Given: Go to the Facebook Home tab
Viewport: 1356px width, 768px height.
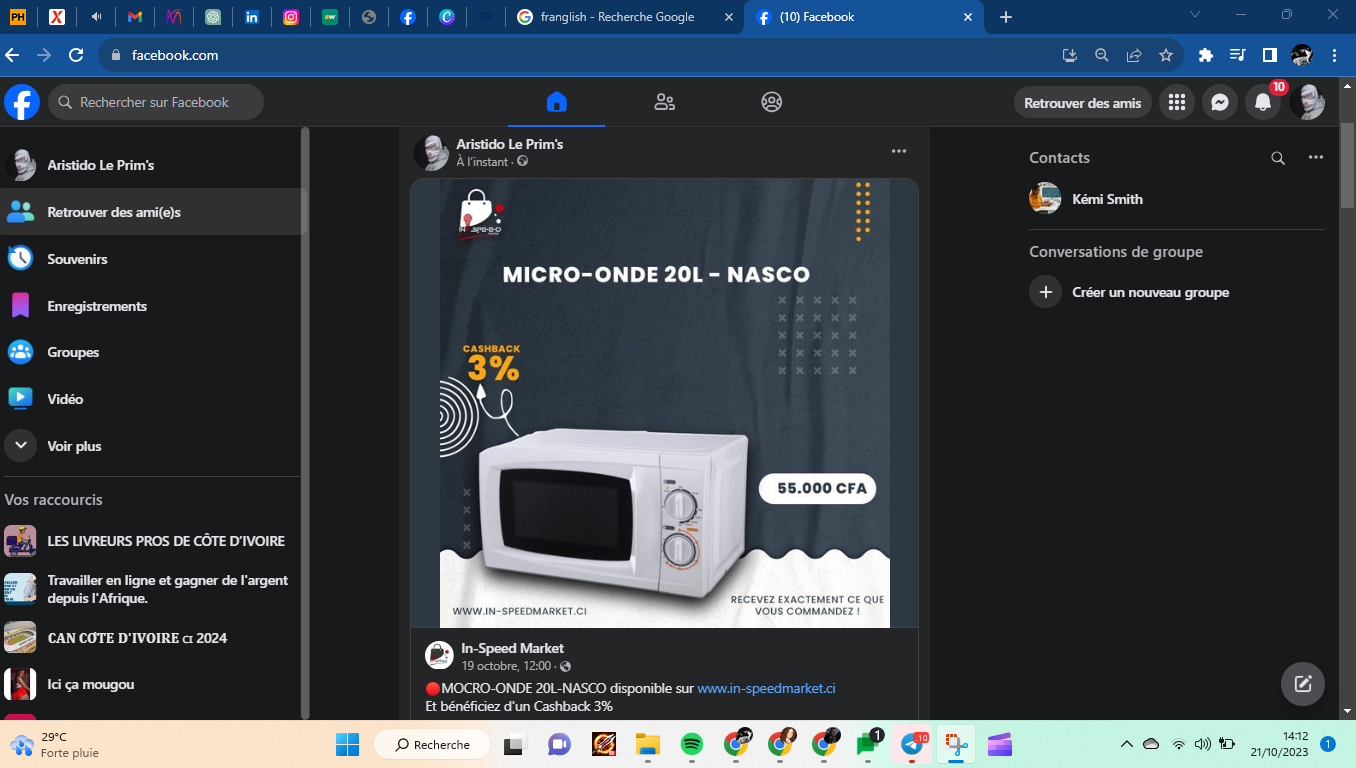Looking at the screenshot, I should click(x=556, y=102).
